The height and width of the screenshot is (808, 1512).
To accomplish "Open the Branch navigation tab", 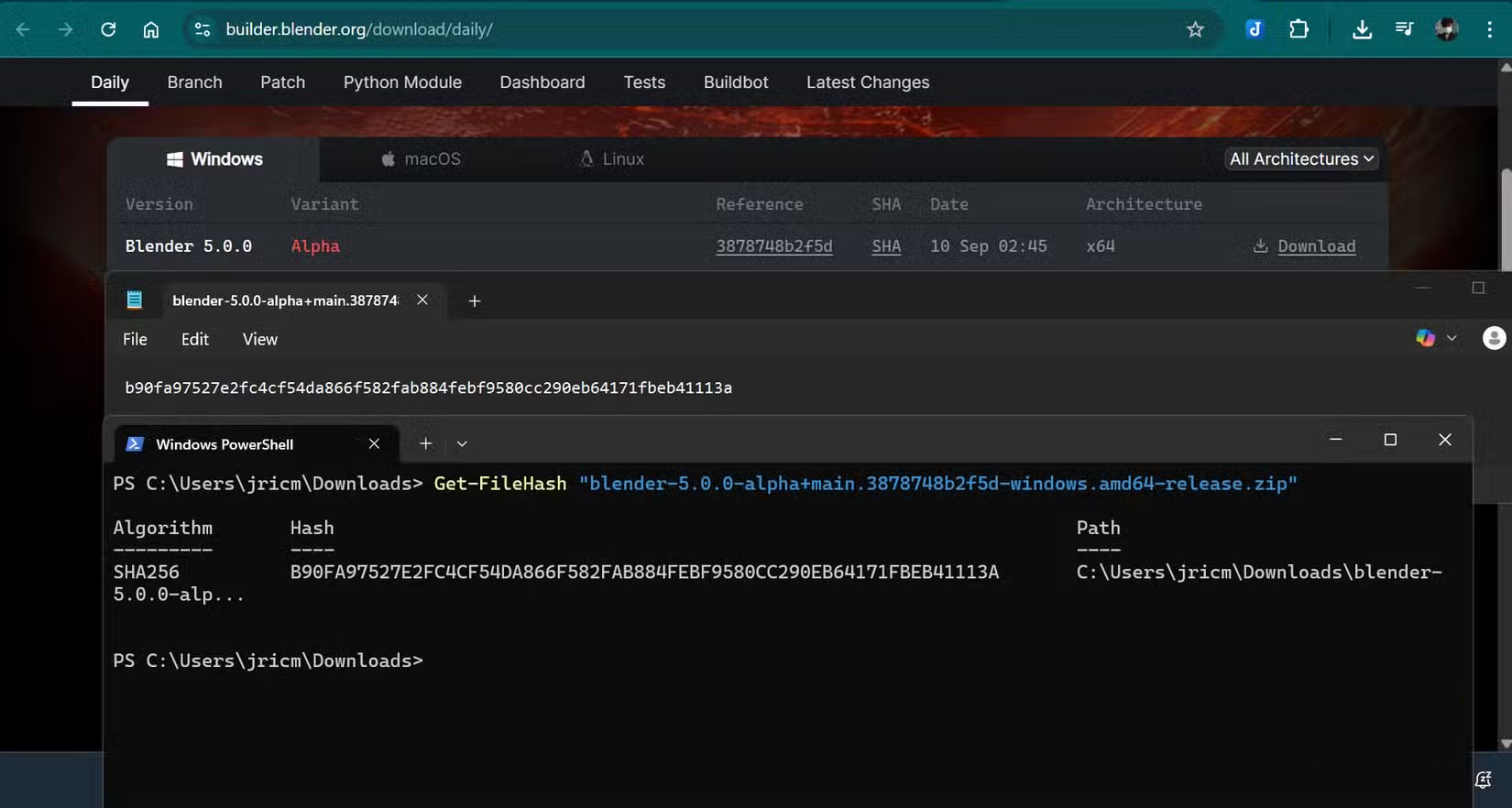I will 194,82.
